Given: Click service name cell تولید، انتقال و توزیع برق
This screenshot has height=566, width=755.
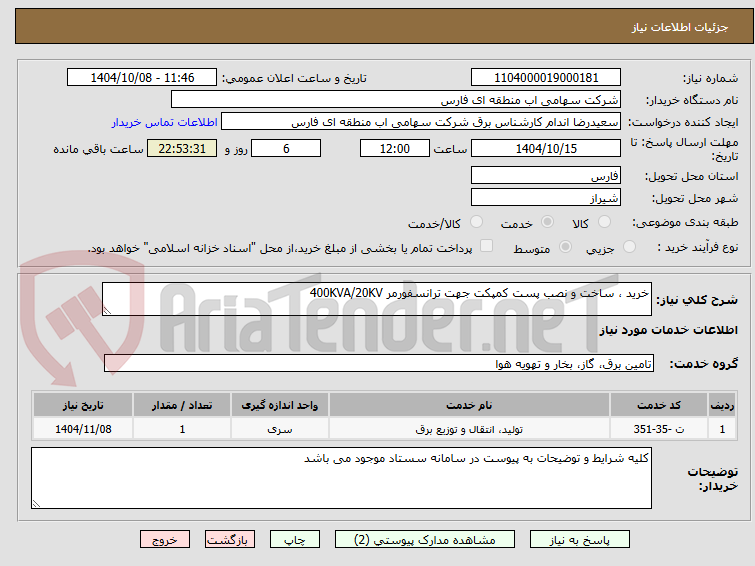Looking at the screenshot, I should [x=469, y=429].
